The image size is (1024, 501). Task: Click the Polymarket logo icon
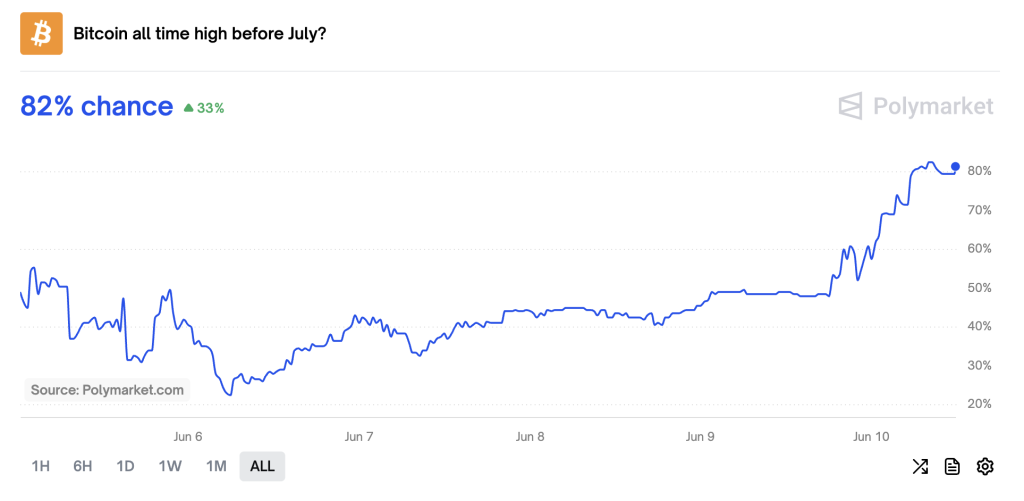pyautogui.click(x=850, y=106)
